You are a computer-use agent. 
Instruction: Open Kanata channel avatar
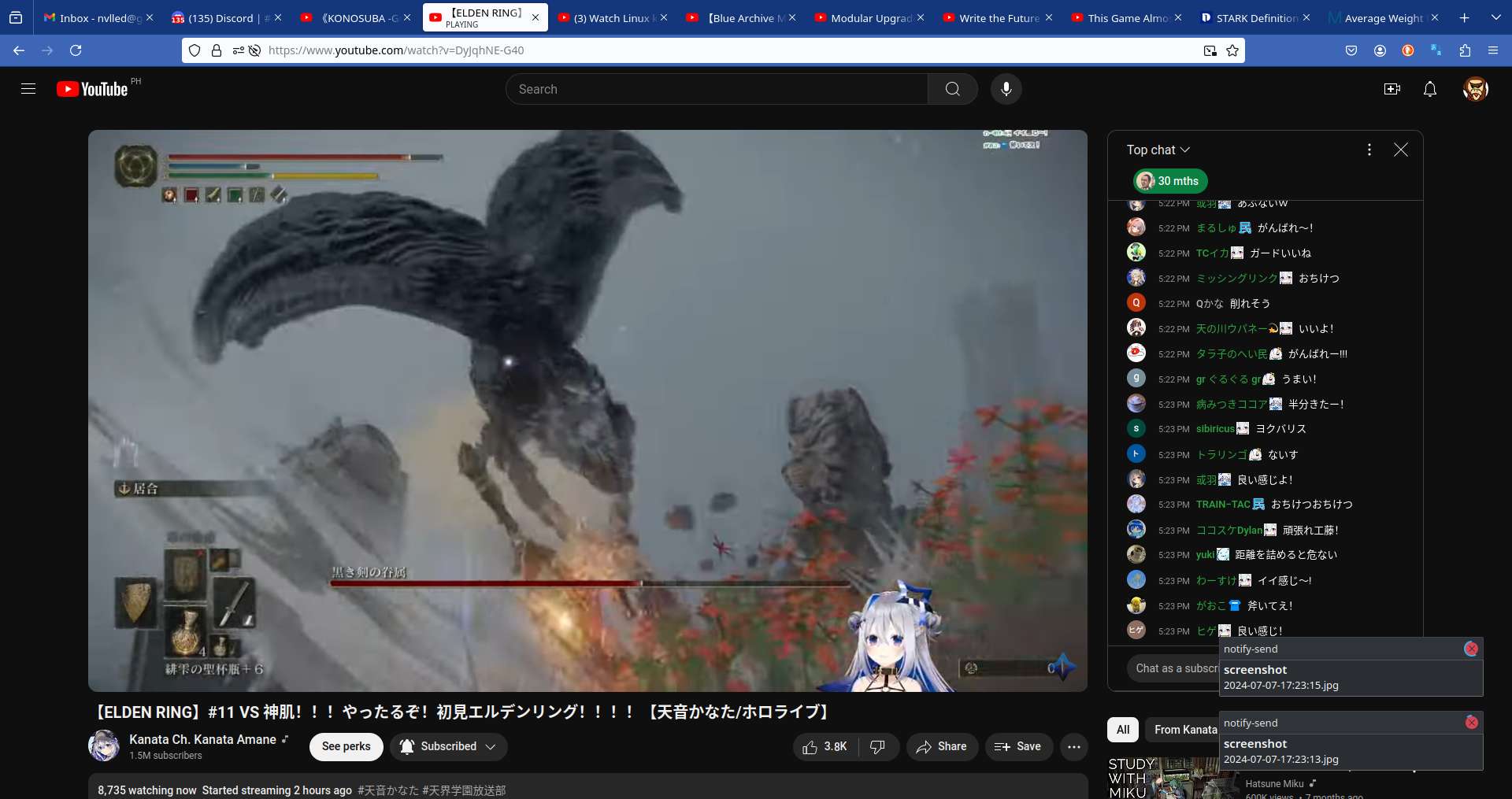coord(104,745)
